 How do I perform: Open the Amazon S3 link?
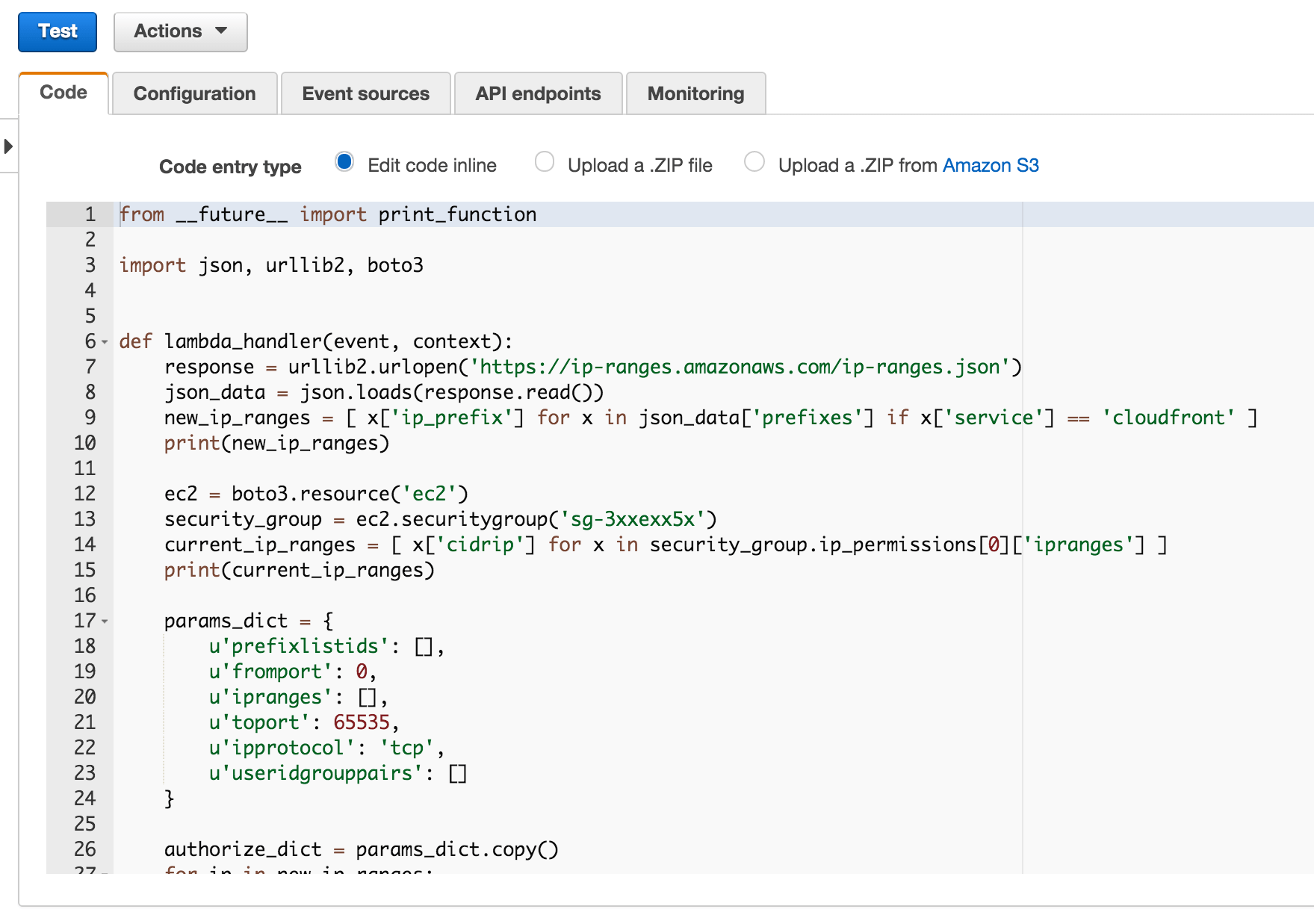click(990, 165)
